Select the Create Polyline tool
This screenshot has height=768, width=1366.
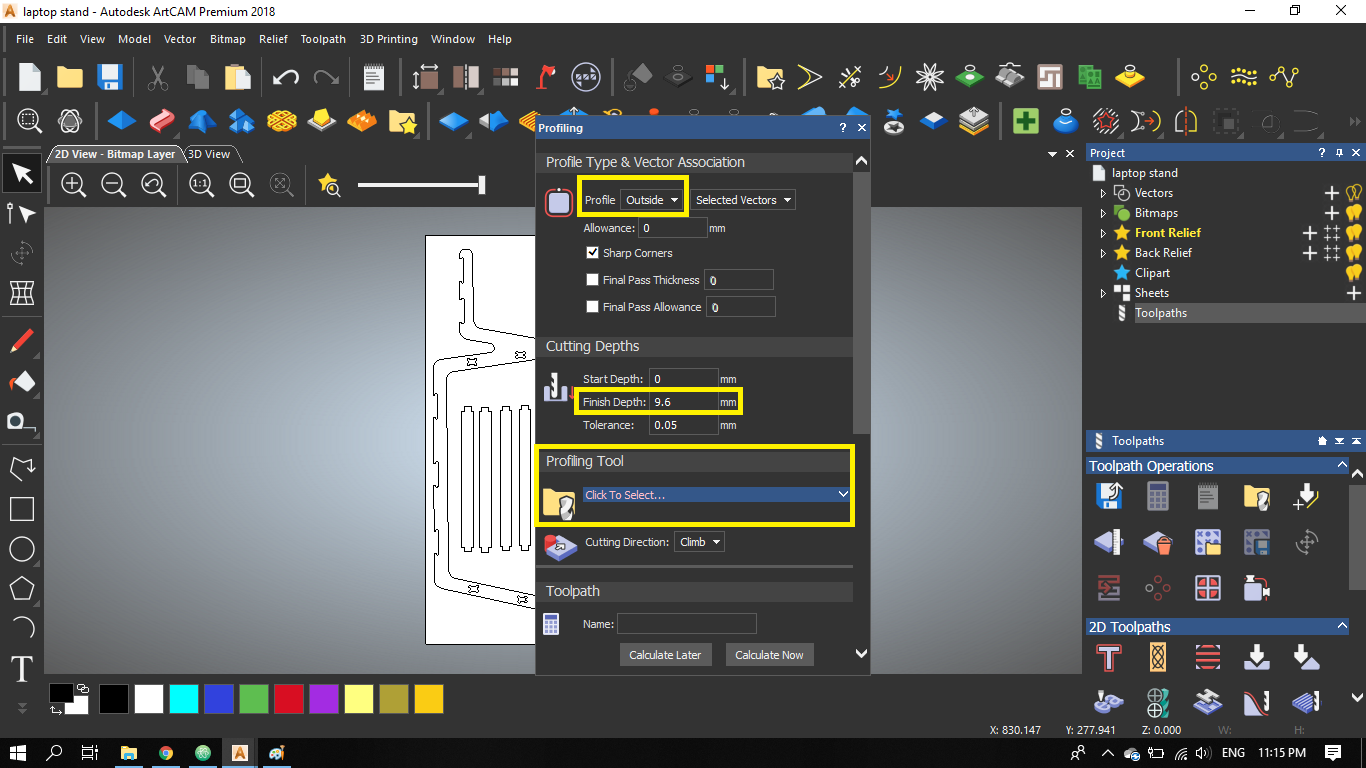pyautogui.click(x=21, y=468)
